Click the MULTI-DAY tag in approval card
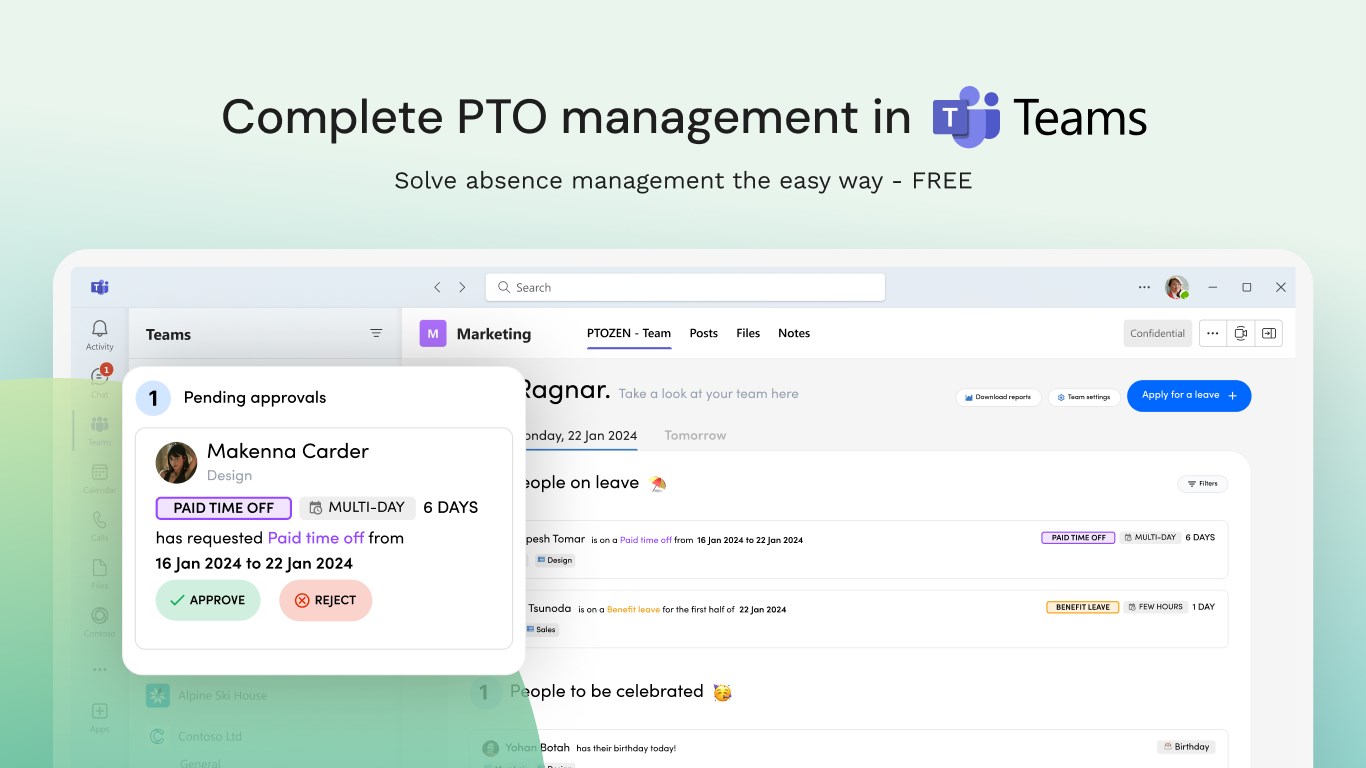 coord(357,508)
